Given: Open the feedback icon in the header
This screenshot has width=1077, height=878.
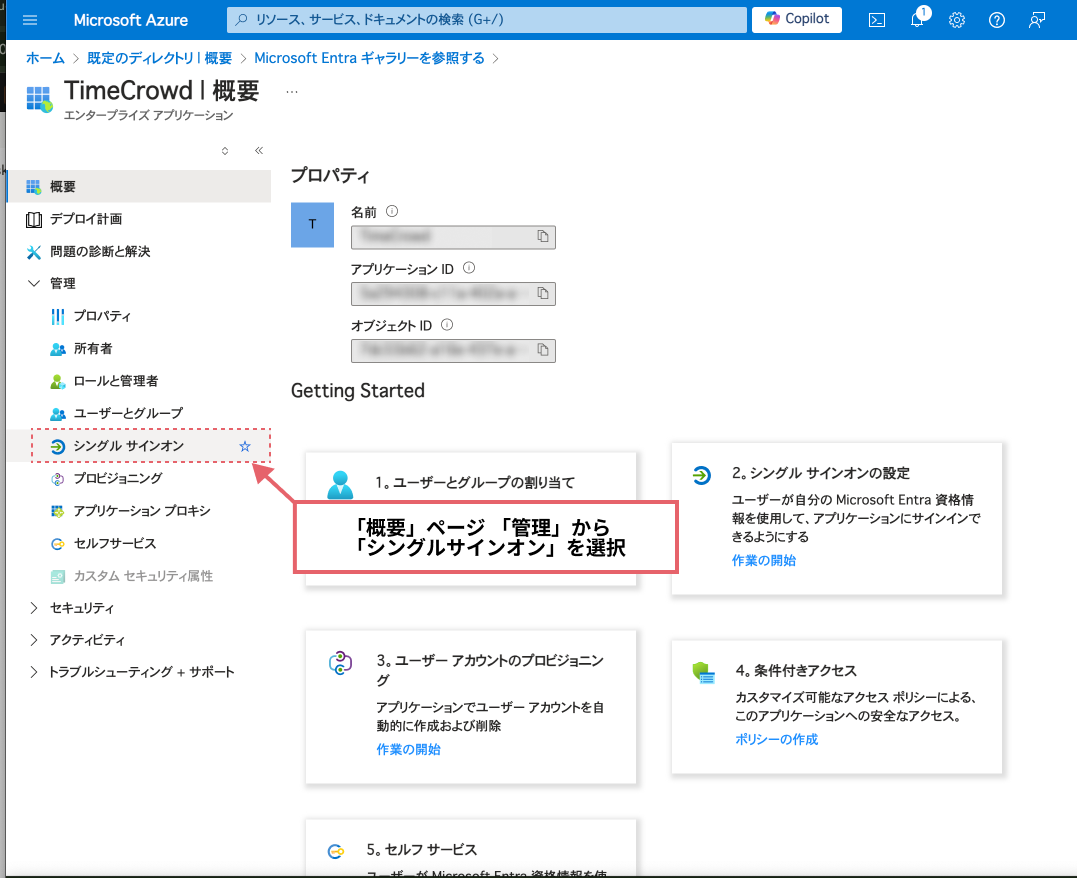Looking at the screenshot, I should coord(1037,20).
